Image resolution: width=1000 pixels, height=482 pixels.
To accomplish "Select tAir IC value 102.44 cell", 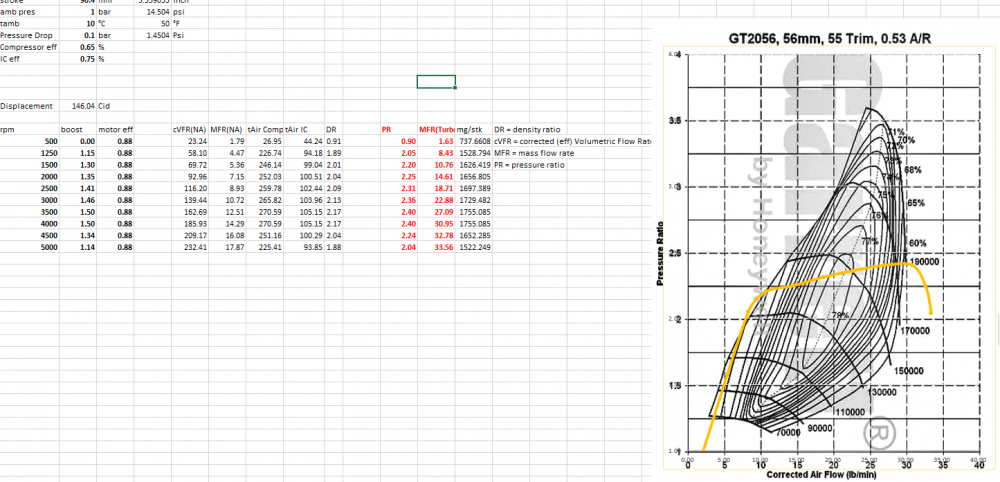I will (304, 188).
